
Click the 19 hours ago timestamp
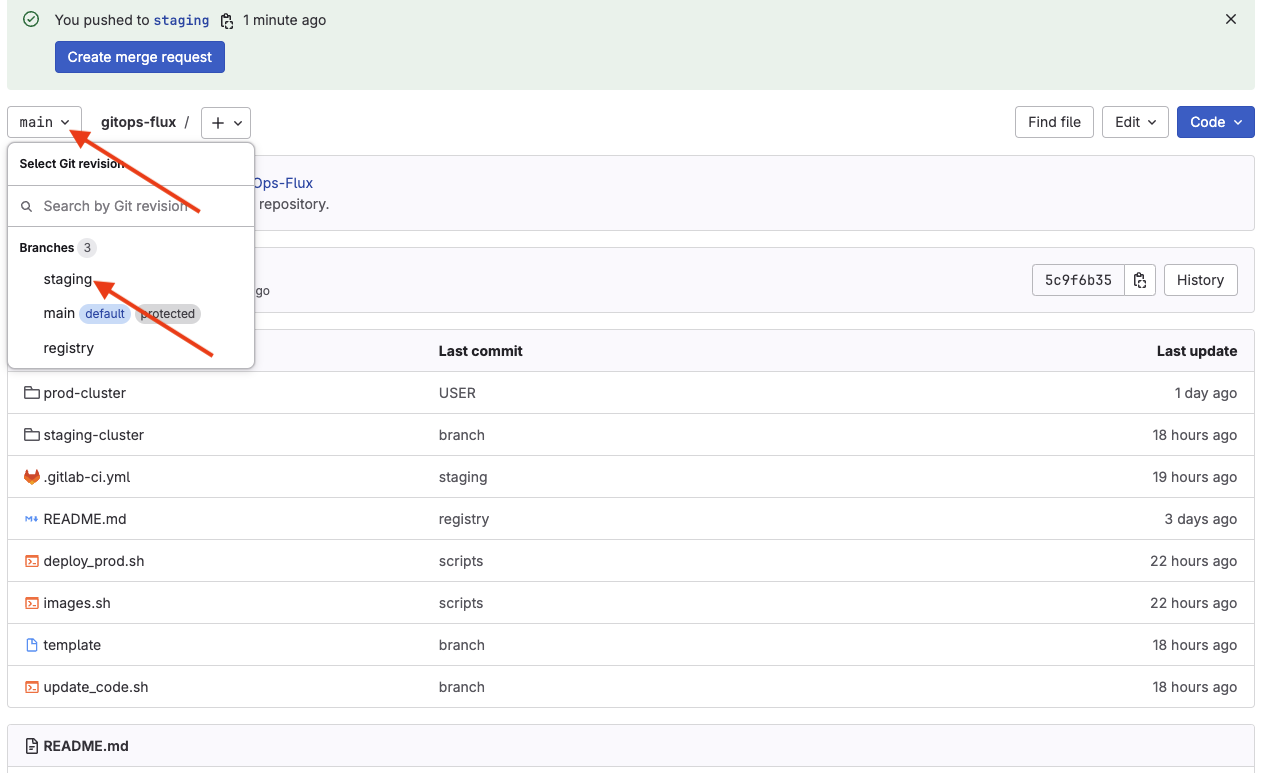point(1195,477)
